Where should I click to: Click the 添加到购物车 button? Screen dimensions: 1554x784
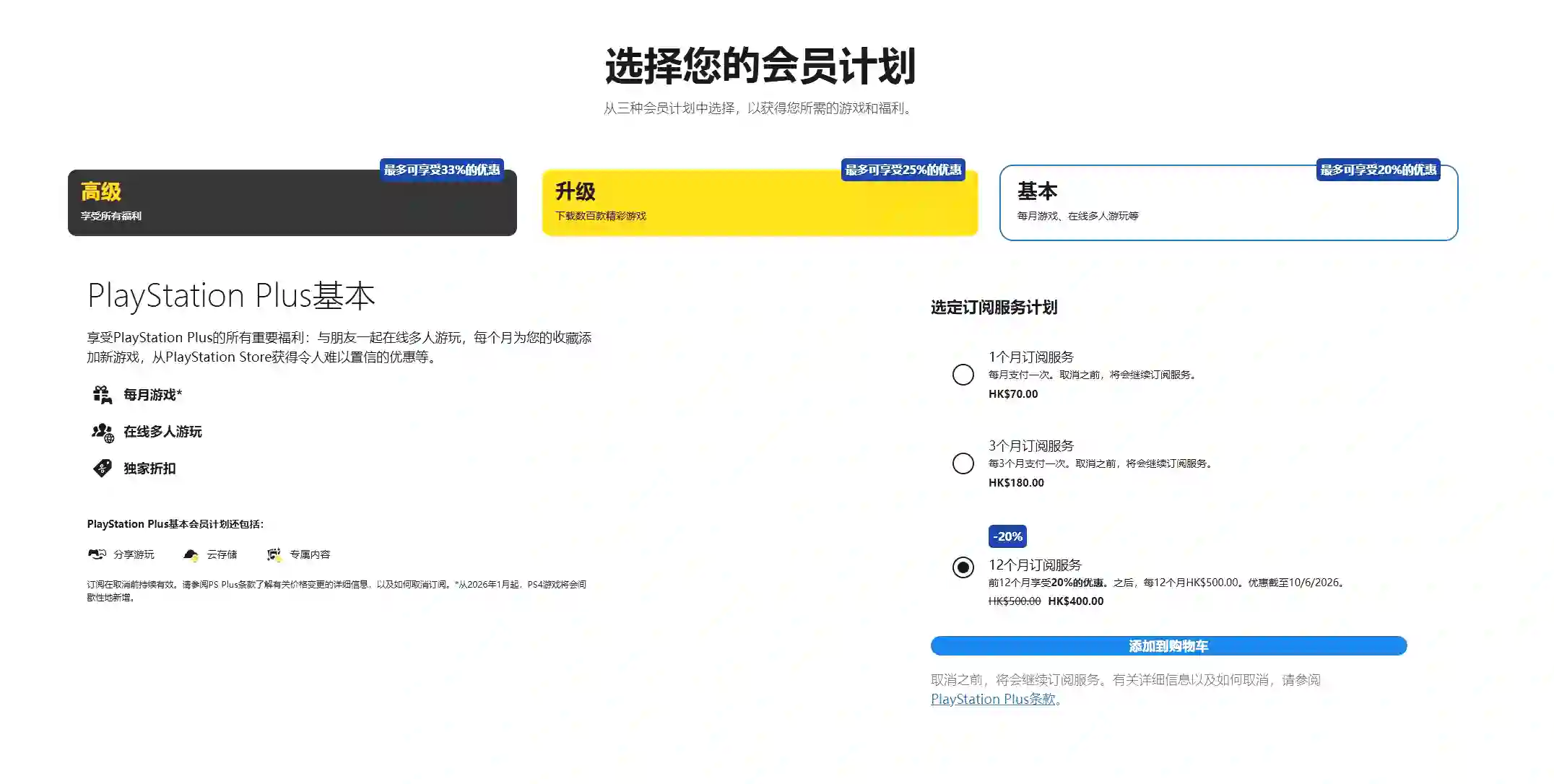(x=1168, y=646)
